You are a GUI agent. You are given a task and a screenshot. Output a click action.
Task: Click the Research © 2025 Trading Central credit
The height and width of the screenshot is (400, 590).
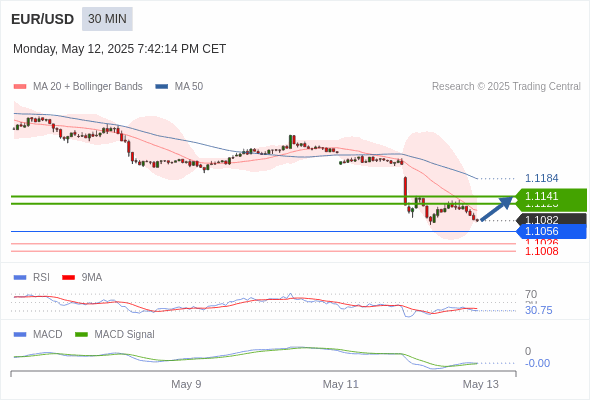[x=506, y=87]
